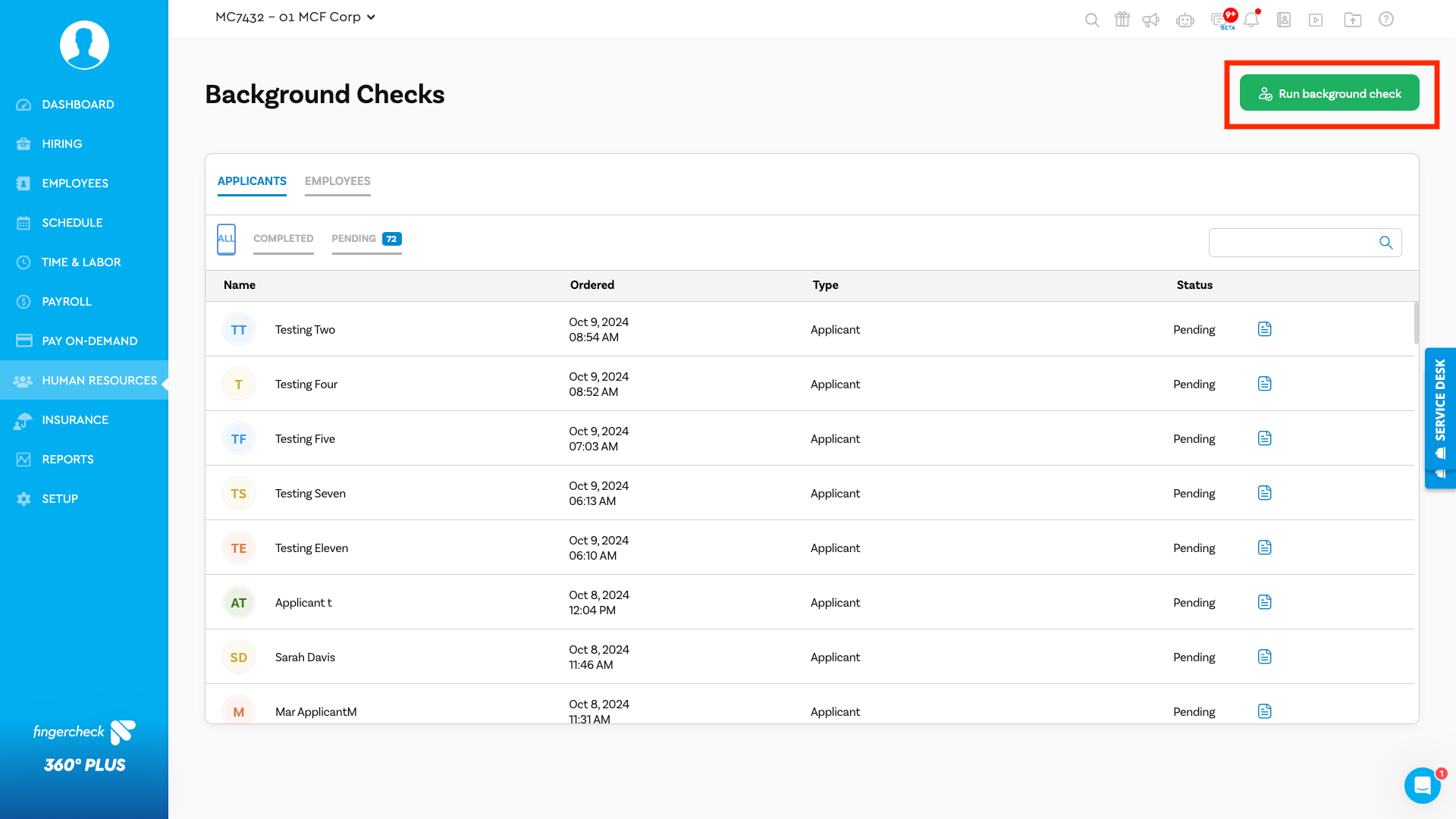Click the contacts address book icon
The image size is (1456, 819).
tap(1284, 20)
